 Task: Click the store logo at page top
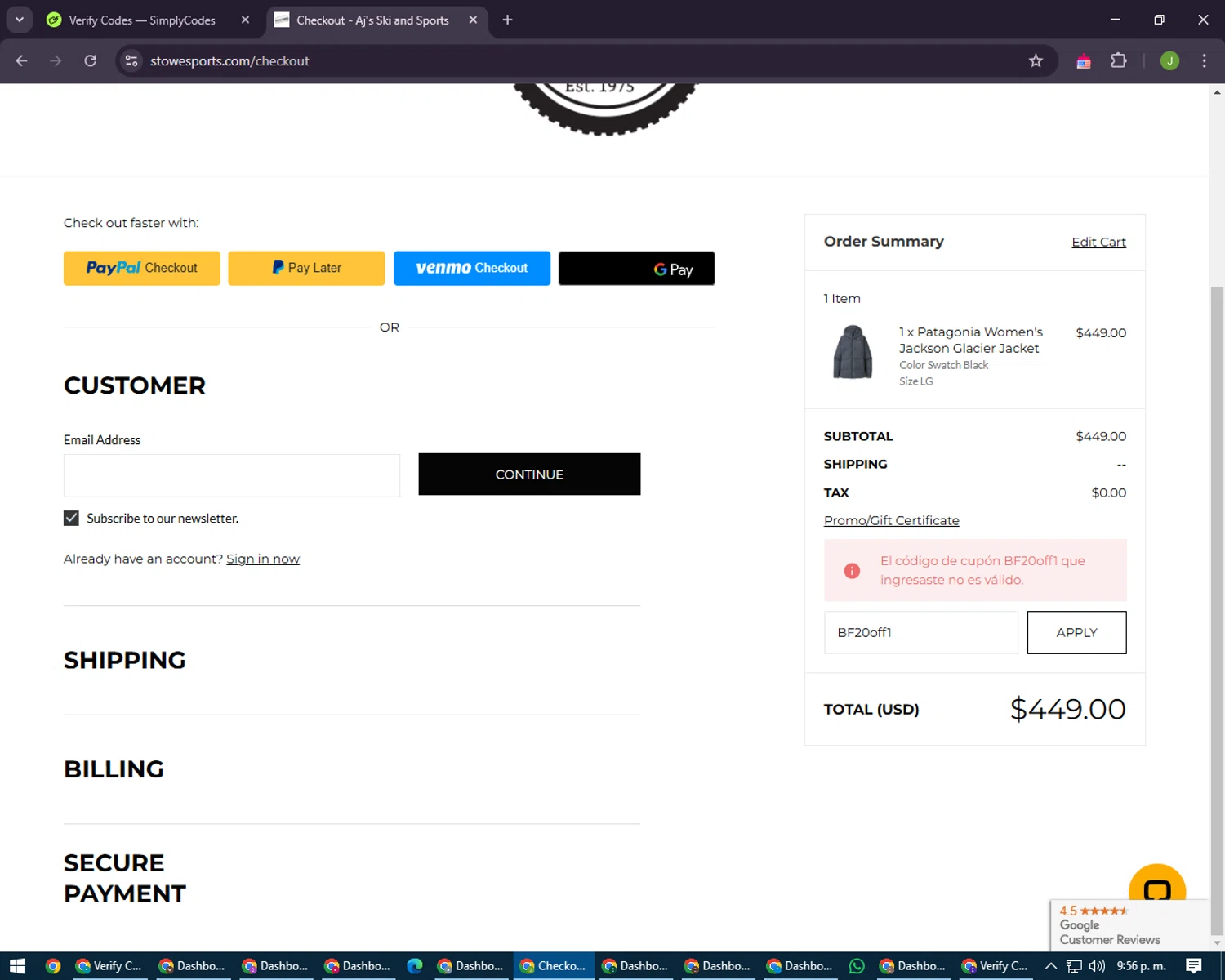(x=604, y=109)
